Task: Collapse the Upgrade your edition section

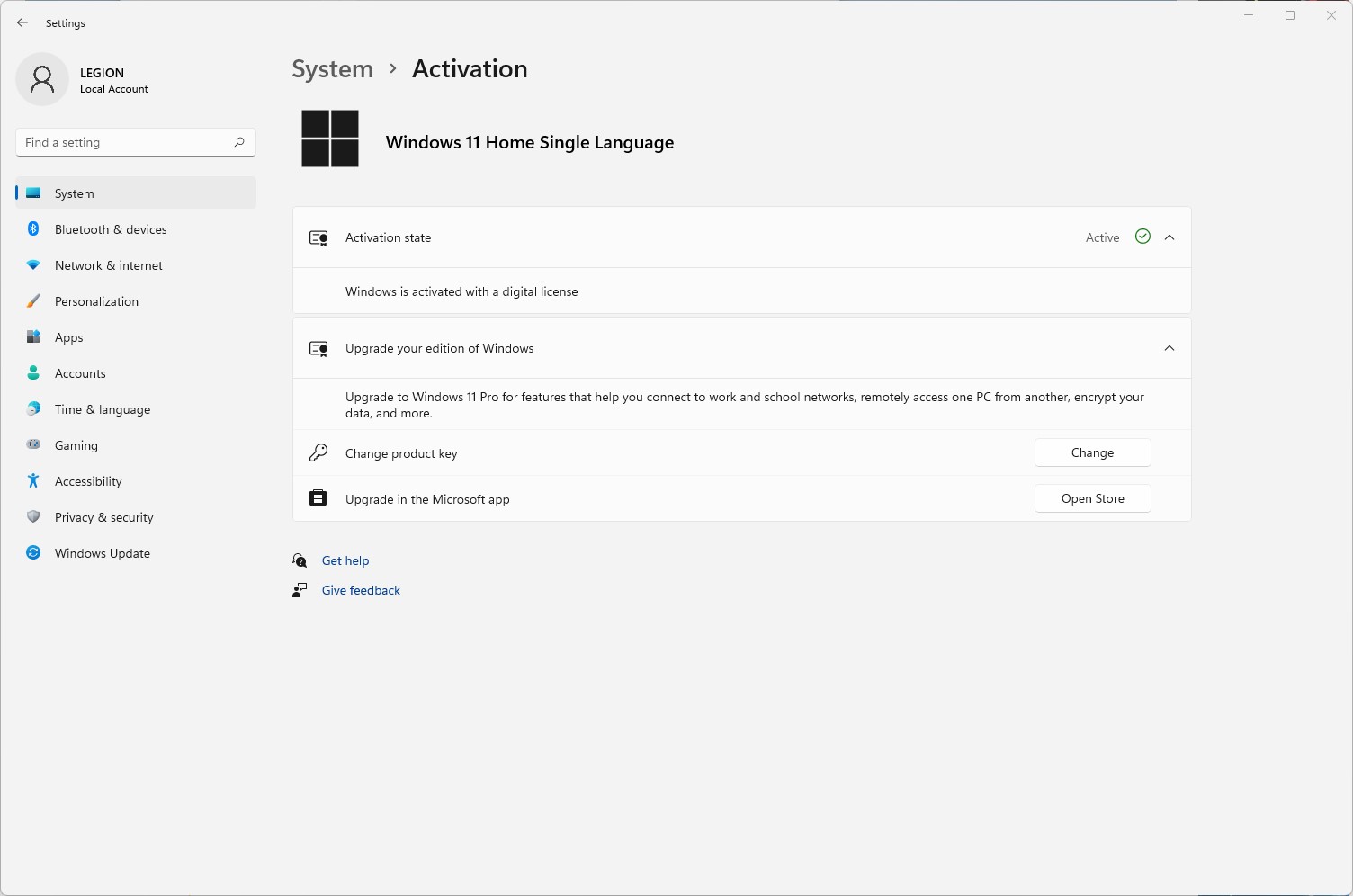Action: click(x=1169, y=348)
